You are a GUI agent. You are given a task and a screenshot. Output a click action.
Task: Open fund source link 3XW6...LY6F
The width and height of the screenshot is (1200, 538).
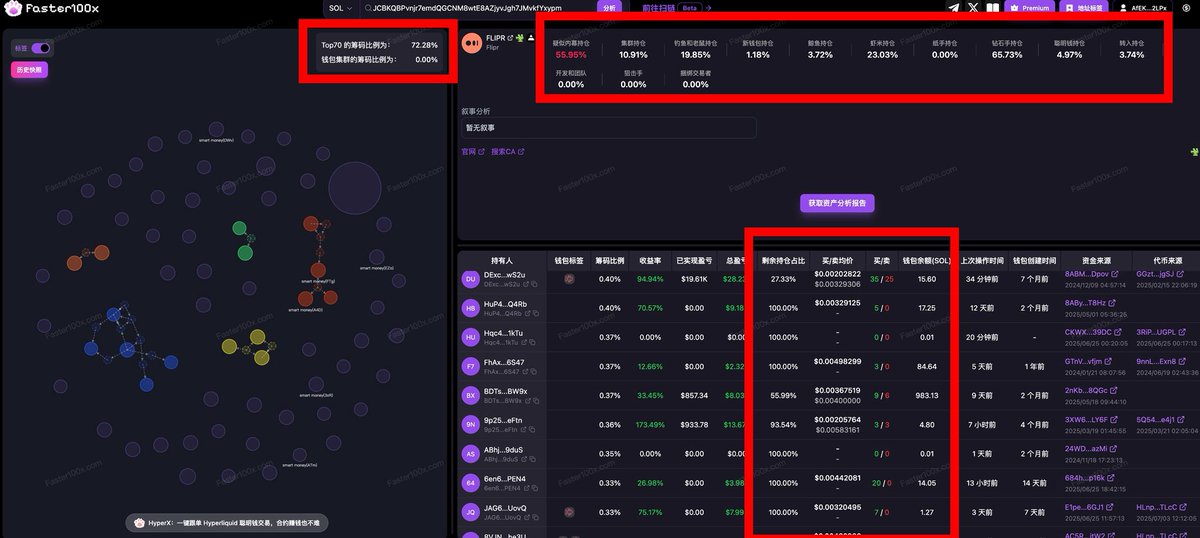click(1089, 419)
